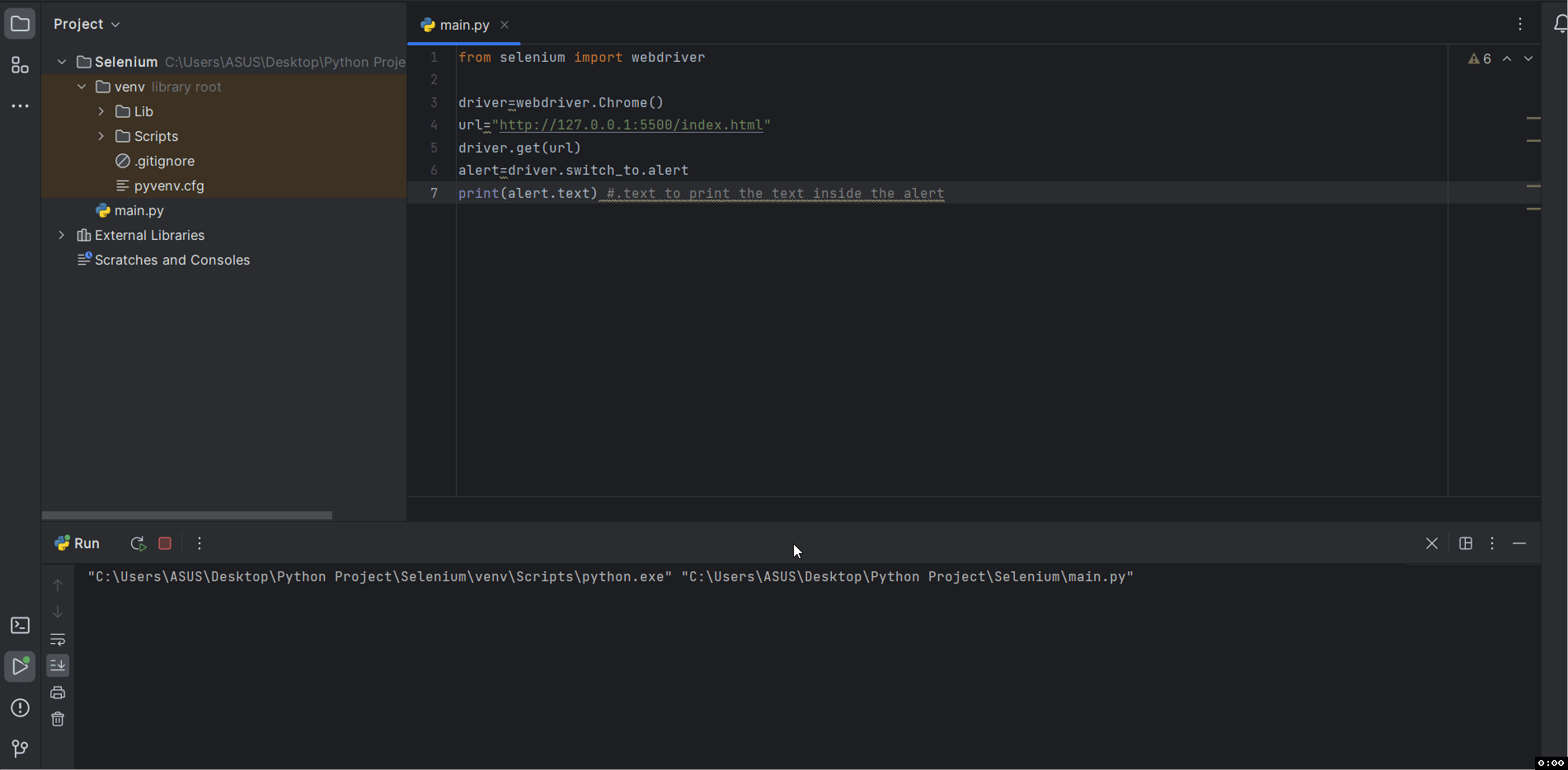Expand the External Libraries node
This screenshot has width=1568, height=770.
pyautogui.click(x=62, y=235)
